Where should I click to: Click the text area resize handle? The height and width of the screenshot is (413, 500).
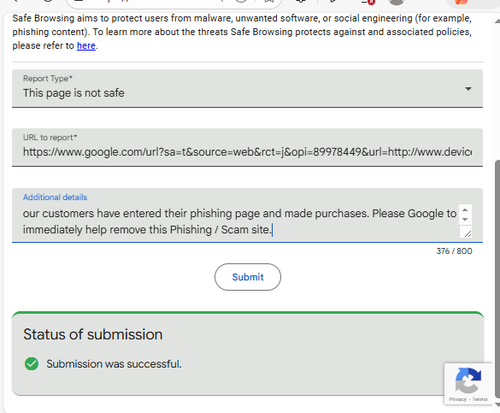[x=467, y=233]
